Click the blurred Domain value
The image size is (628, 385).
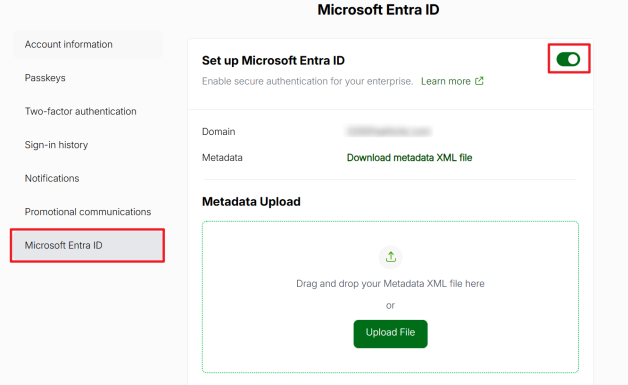click(x=388, y=131)
